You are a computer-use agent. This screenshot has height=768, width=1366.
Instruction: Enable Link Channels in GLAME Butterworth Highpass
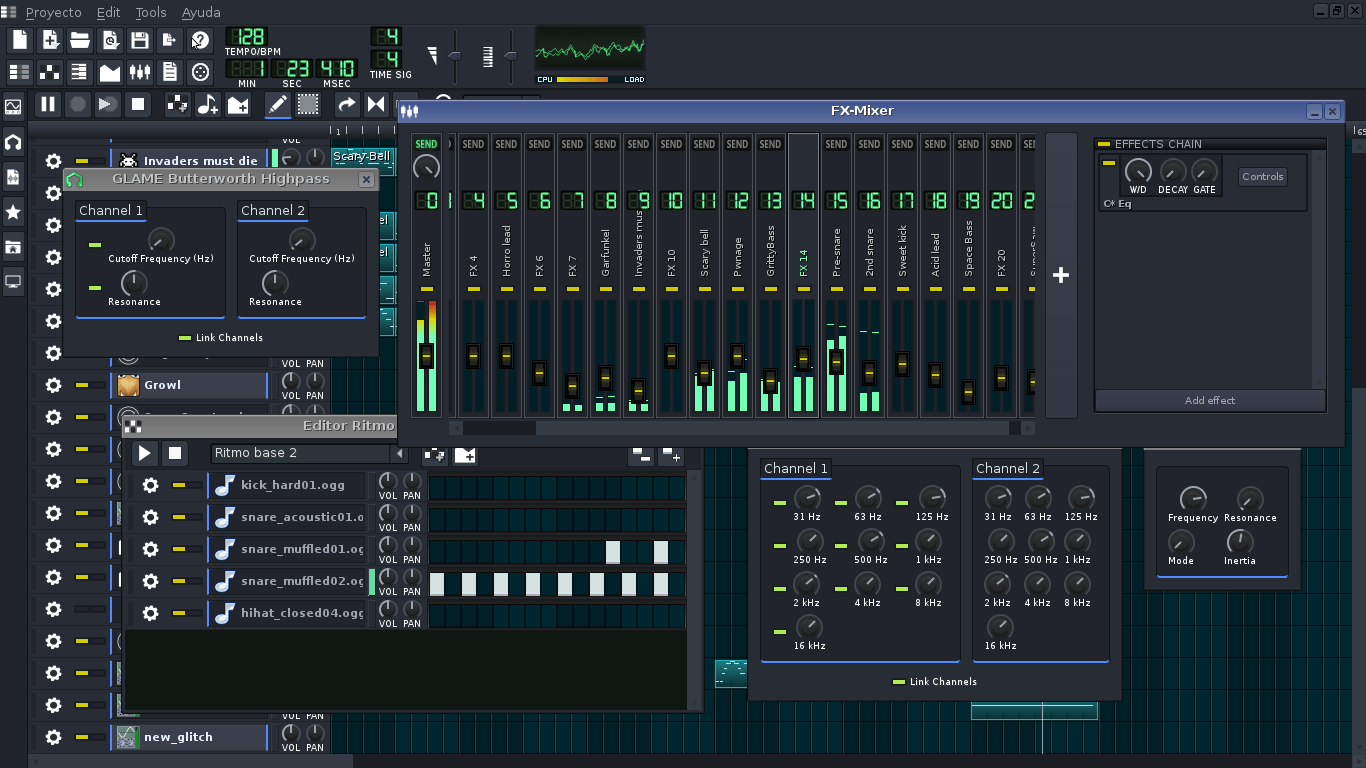[x=185, y=337]
